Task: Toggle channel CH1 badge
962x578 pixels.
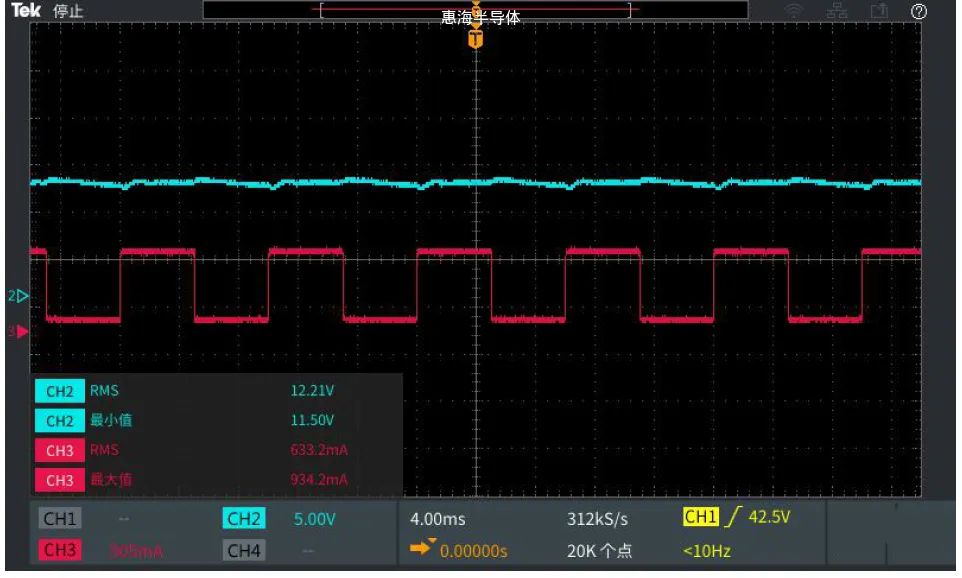Action: pyautogui.click(x=60, y=519)
